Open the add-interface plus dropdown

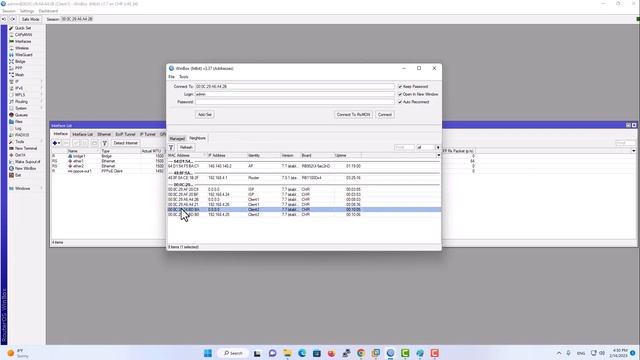[x=56, y=143]
